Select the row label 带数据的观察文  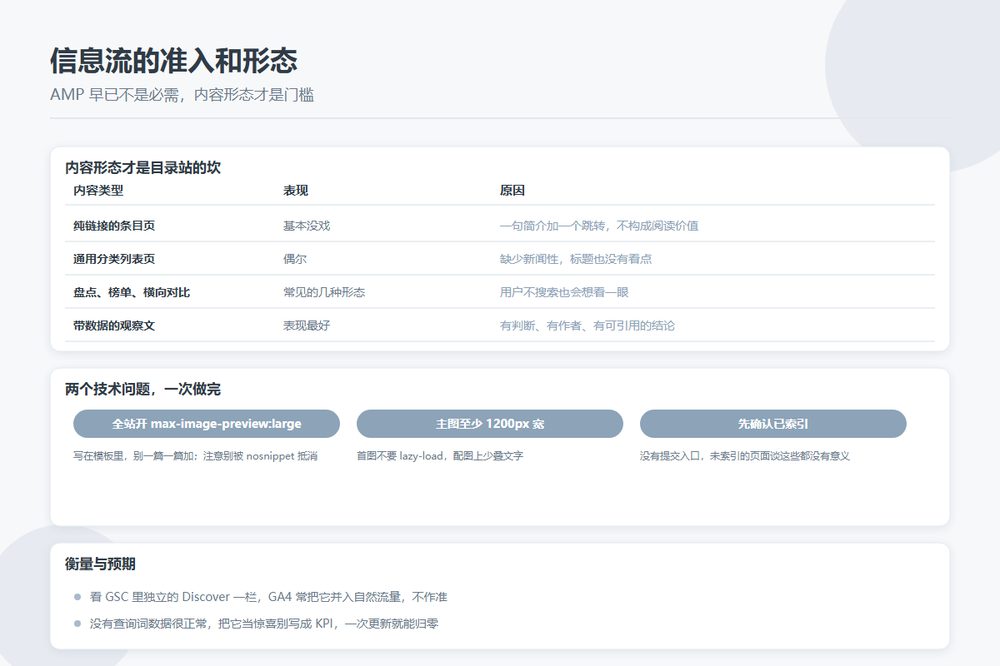(114, 325)
